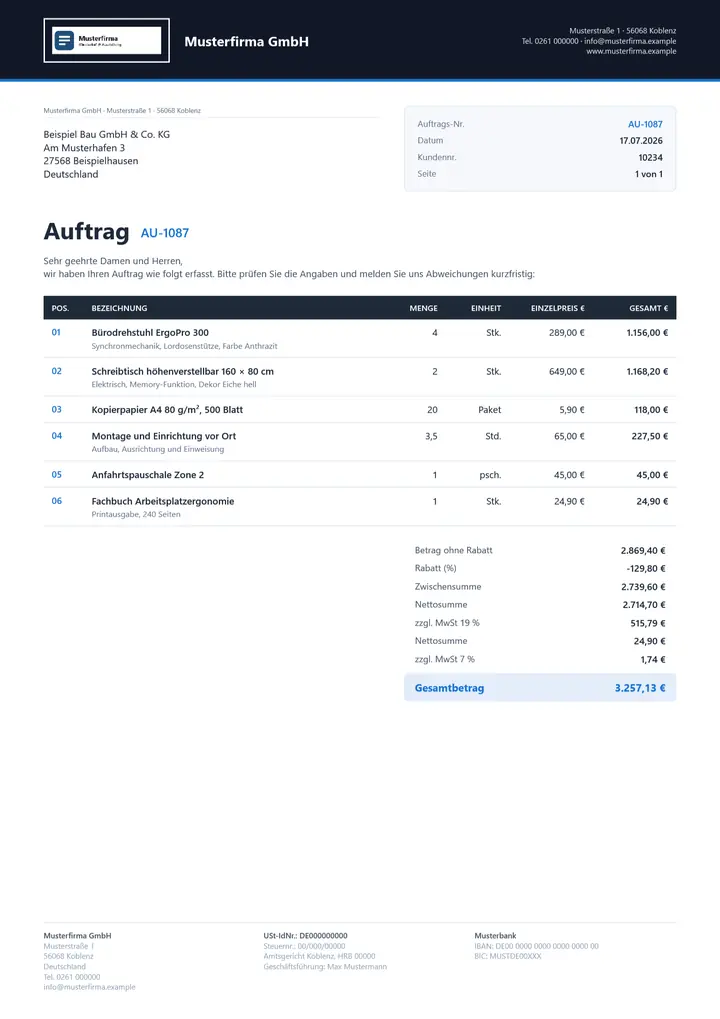Click total '118,00 €'
Image resolution: width=720 pixels, height=1019 pixels.
pos(651,410)
